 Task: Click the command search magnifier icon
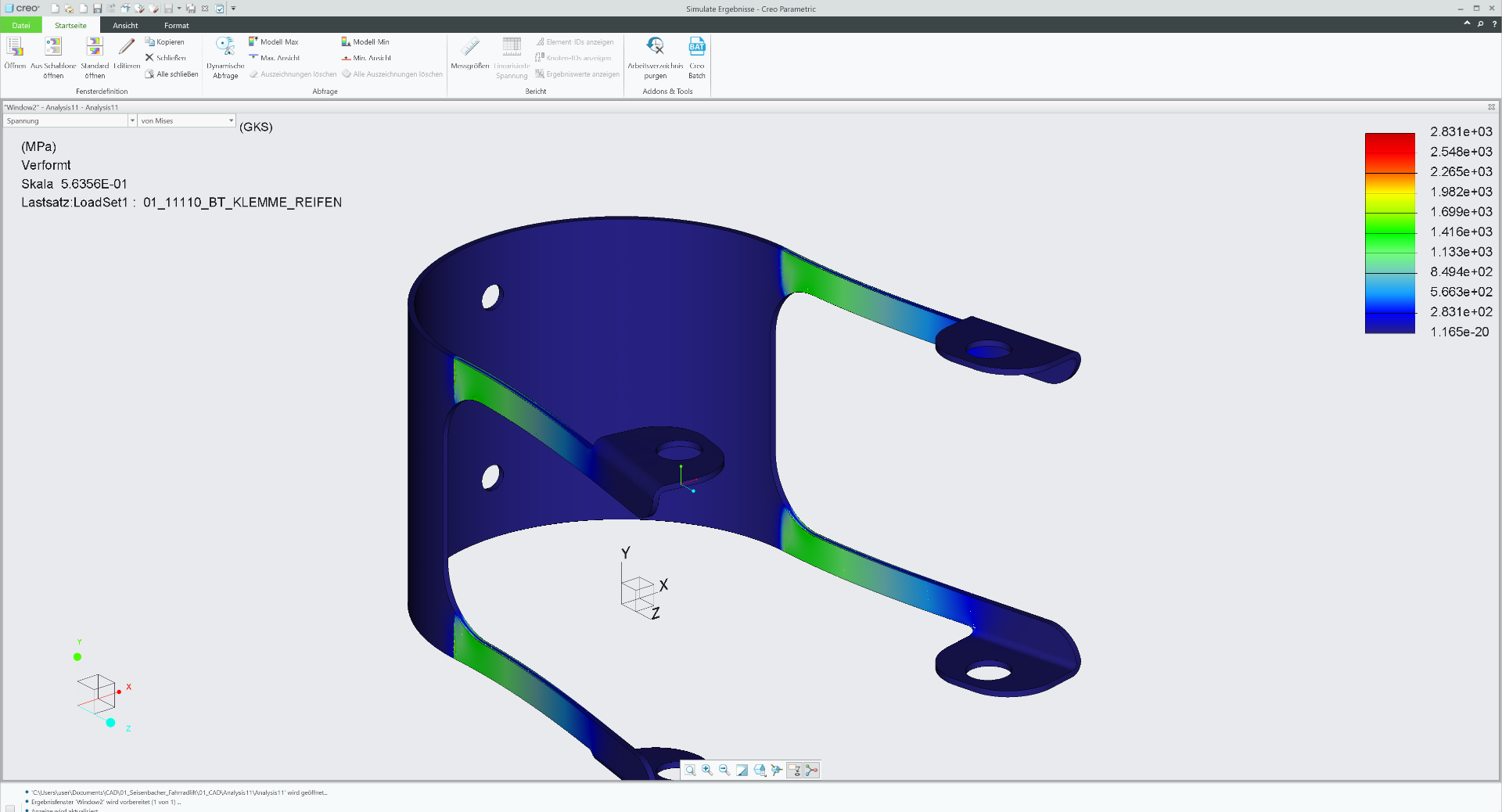coord(1480,24)
